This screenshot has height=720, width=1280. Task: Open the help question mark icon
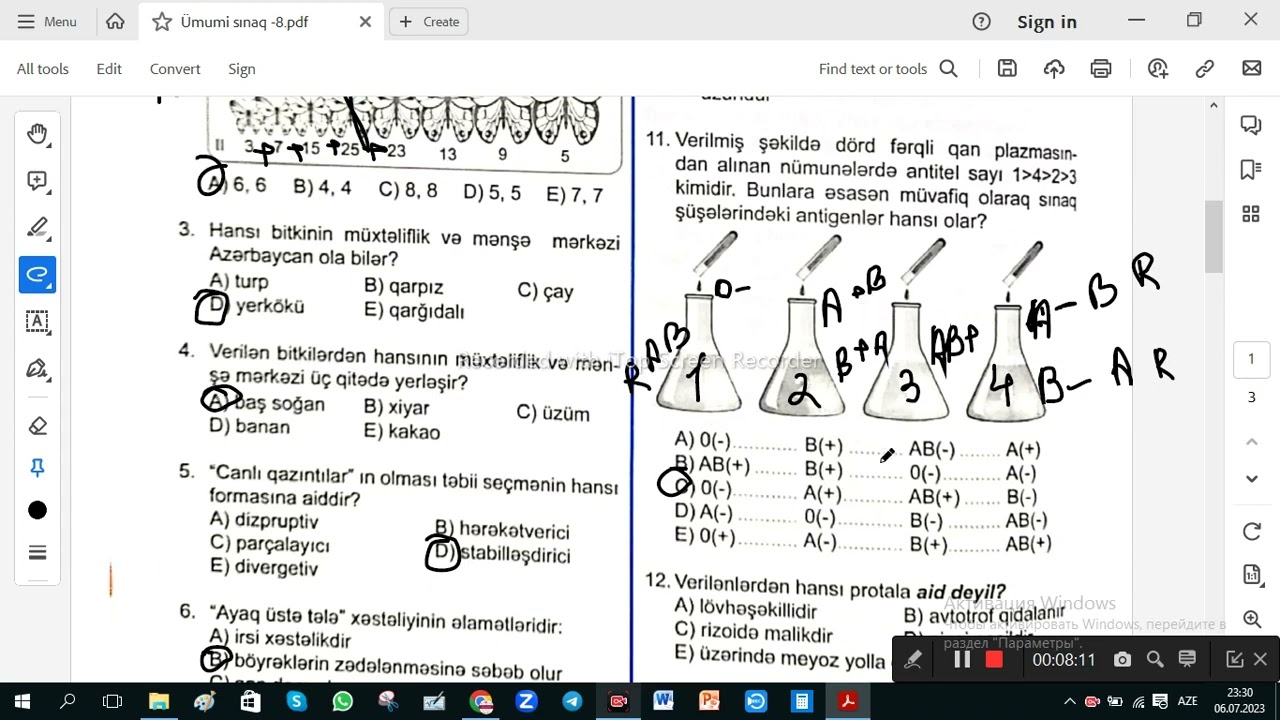pyautogui.click(x=981, y=21)
